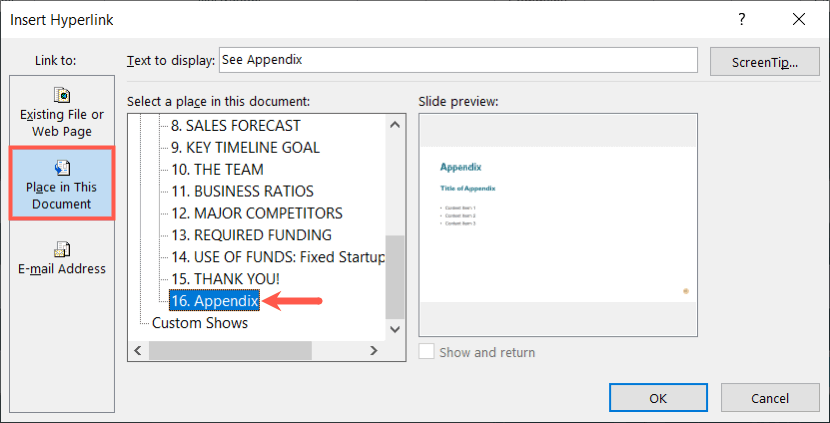830x423 pixels.
Task: Click the Existing File or Web Page icon
Action: [x=61, y=97]
